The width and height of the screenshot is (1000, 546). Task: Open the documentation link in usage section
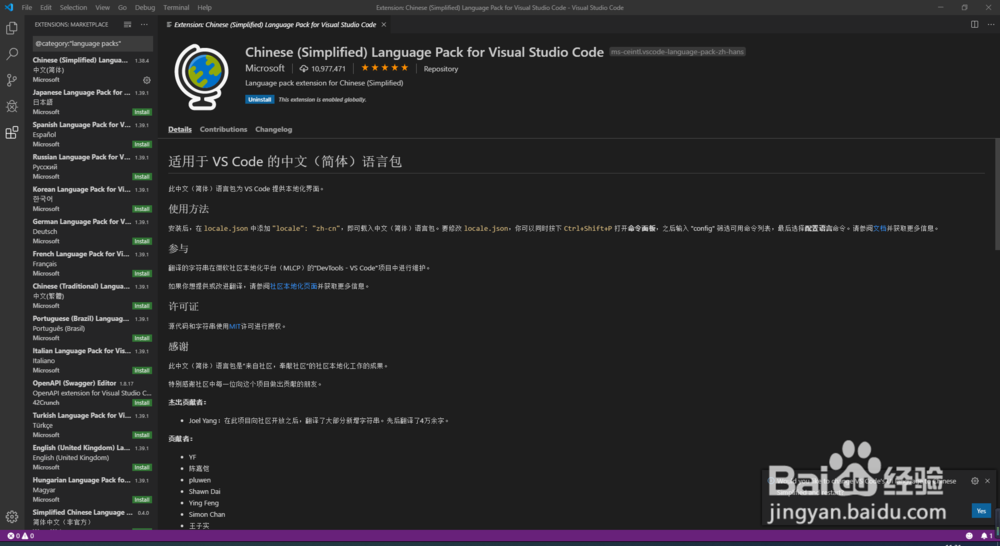[x=880, y=228]
